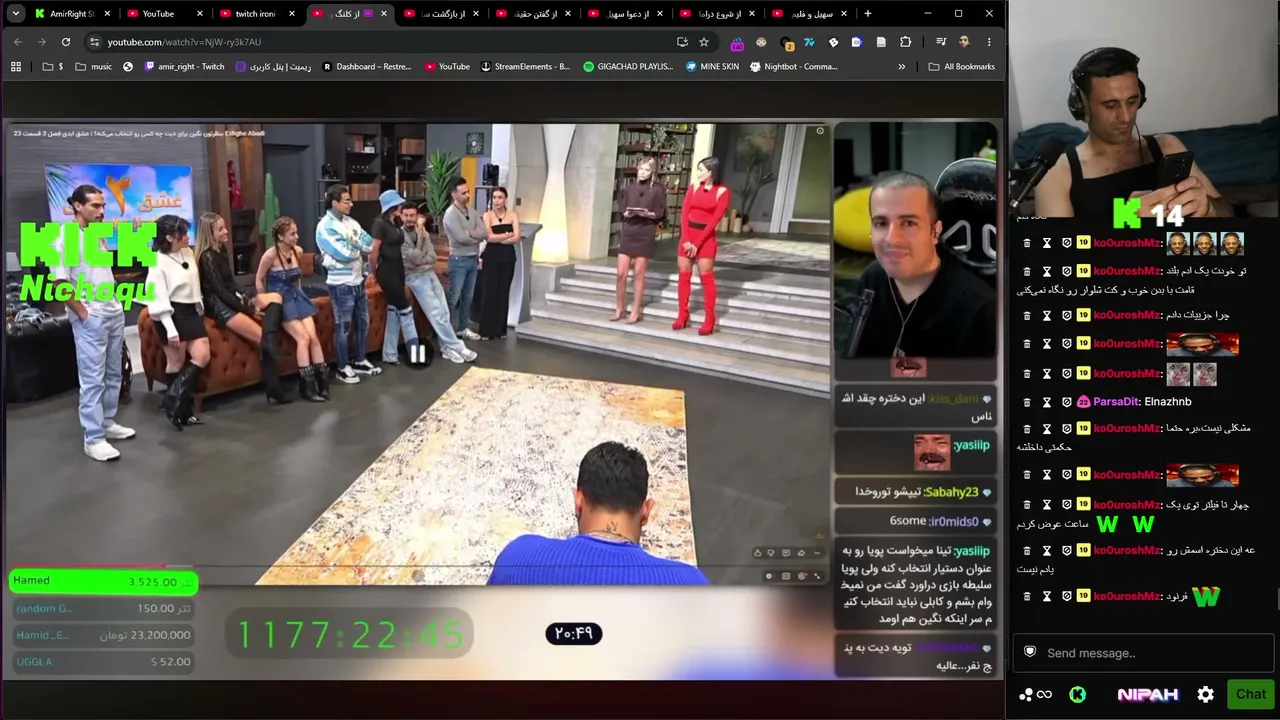This screenshot has width=1280, height=720.
Task: Open the '$' bookmark folder
Action: coord(54,67)
